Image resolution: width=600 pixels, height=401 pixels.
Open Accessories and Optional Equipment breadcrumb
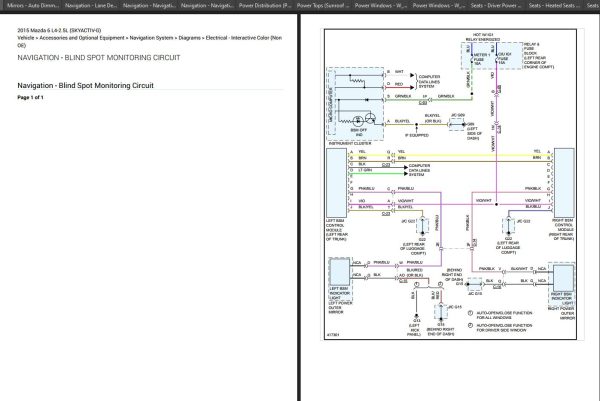point(82,38)
